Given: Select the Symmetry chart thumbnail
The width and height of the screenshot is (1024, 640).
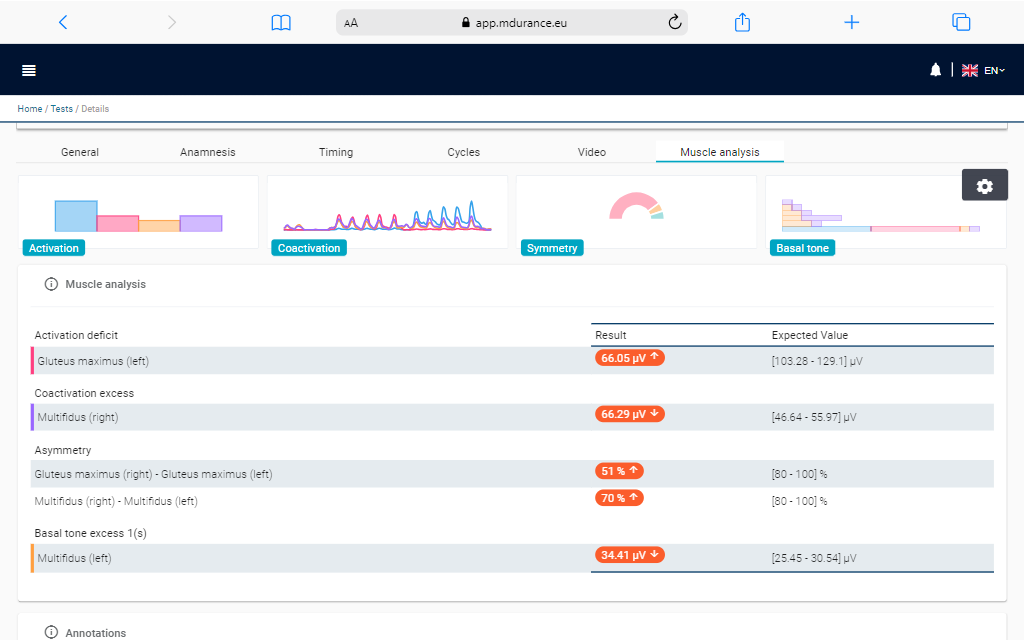Looking at the screenshot, I should [x=636, y=213].
